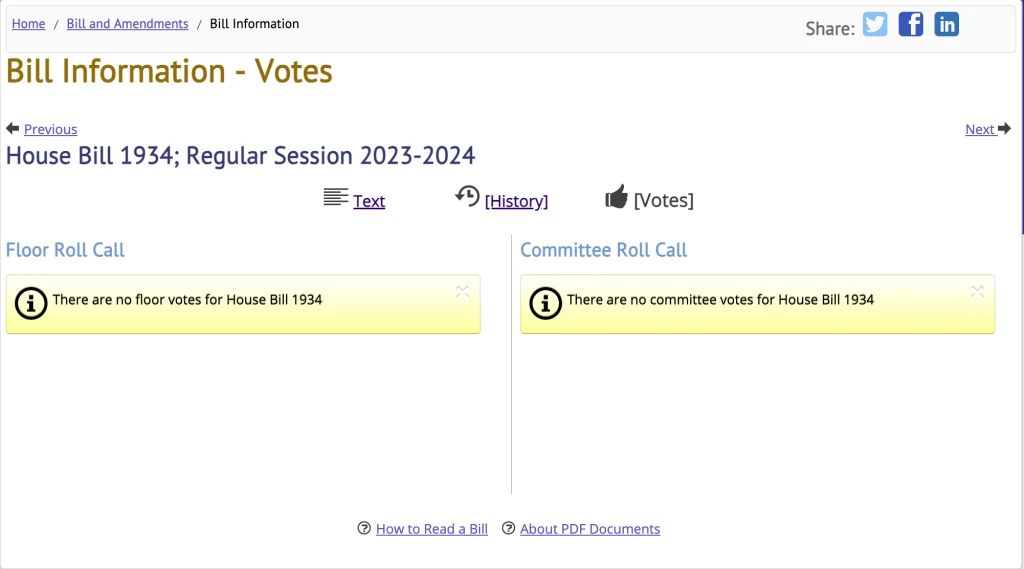Click the right arrow beside Next

(x=1004, y=129)
